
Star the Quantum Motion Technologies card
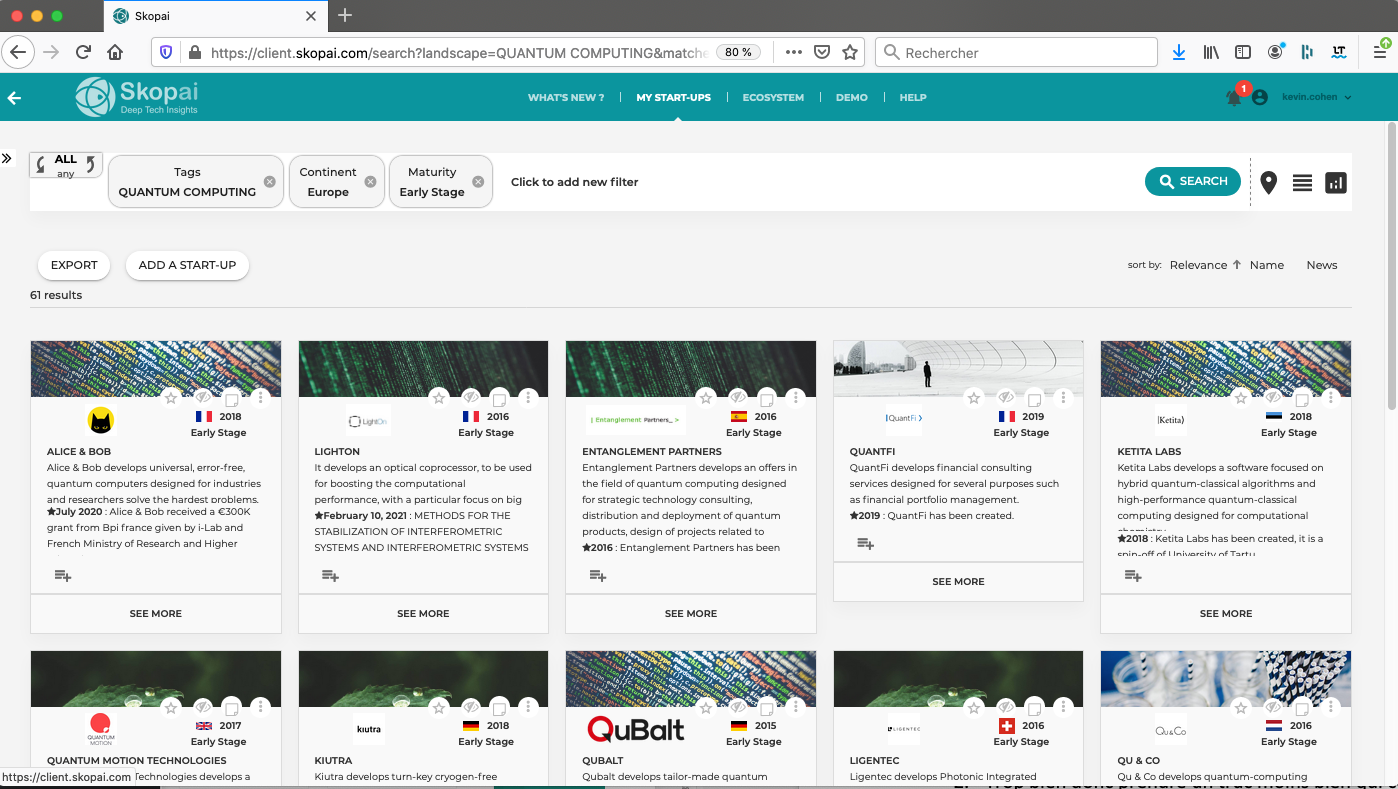click(x=171, y=707)
